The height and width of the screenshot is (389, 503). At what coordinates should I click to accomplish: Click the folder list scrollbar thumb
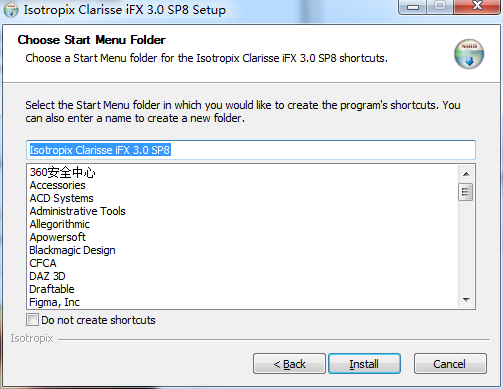[x=465, y=192]
